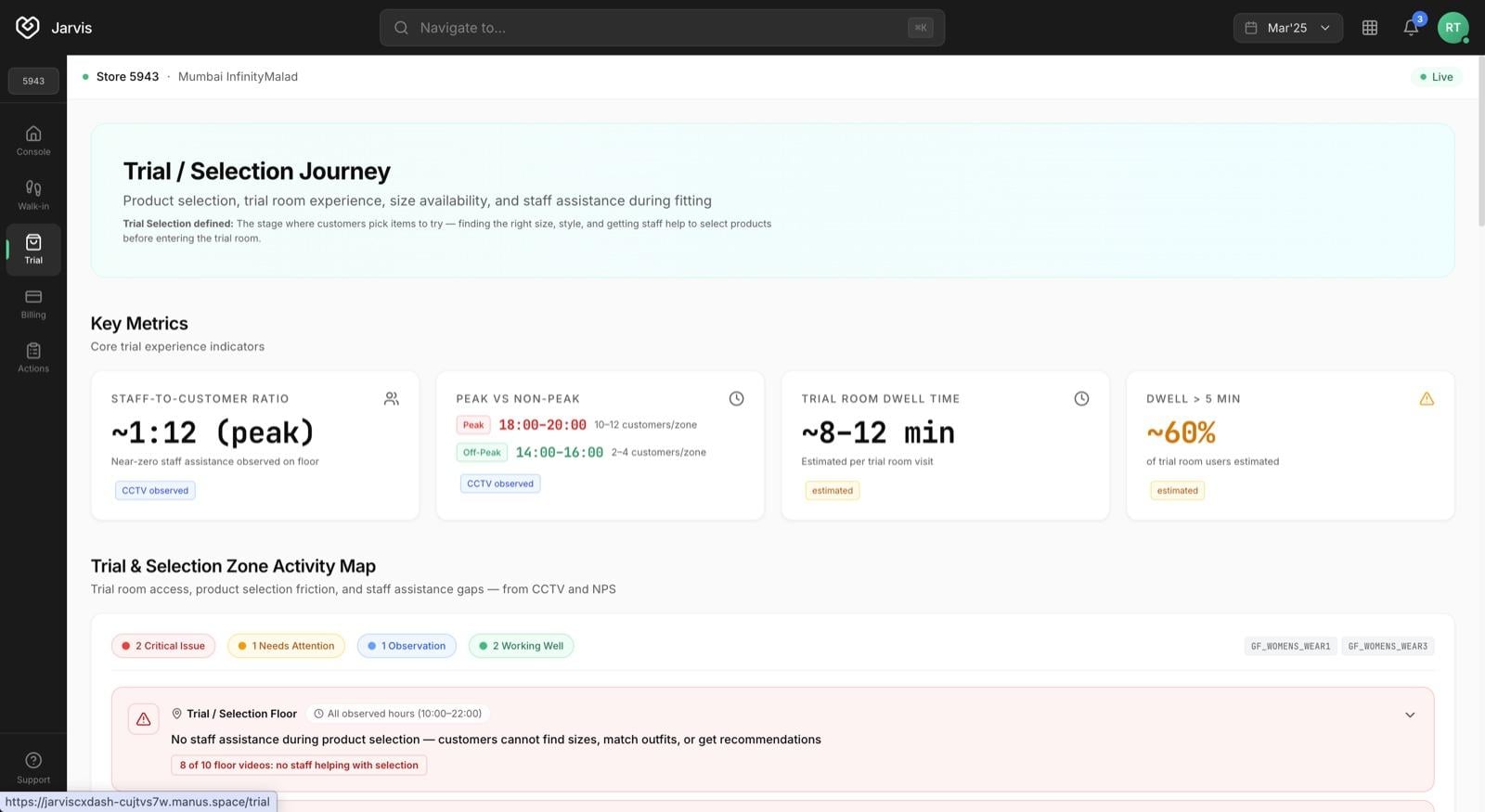Image resolution: width=1485 pixels, height=812 pixels.
Task: Open the Billing sidebar section
Action: click(33, 303)
